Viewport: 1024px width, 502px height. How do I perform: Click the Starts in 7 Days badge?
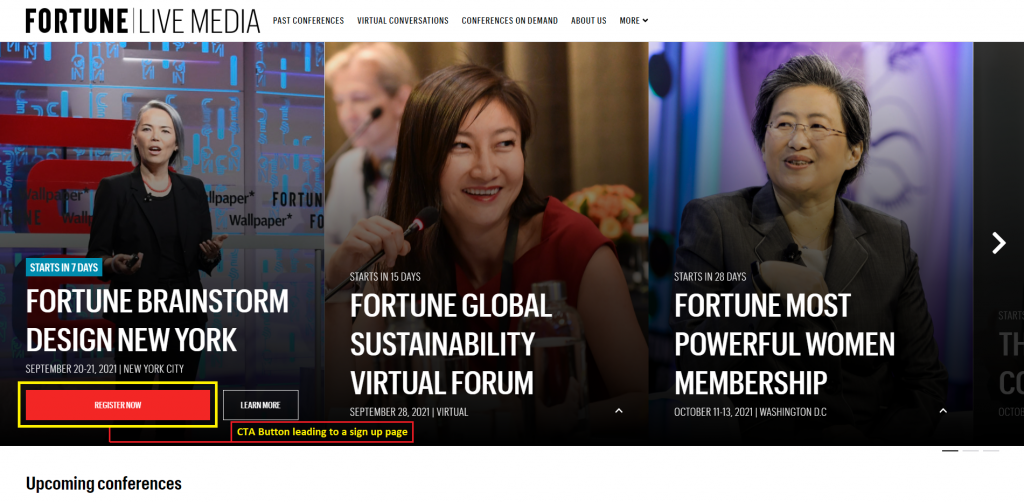tap(64, 267)
